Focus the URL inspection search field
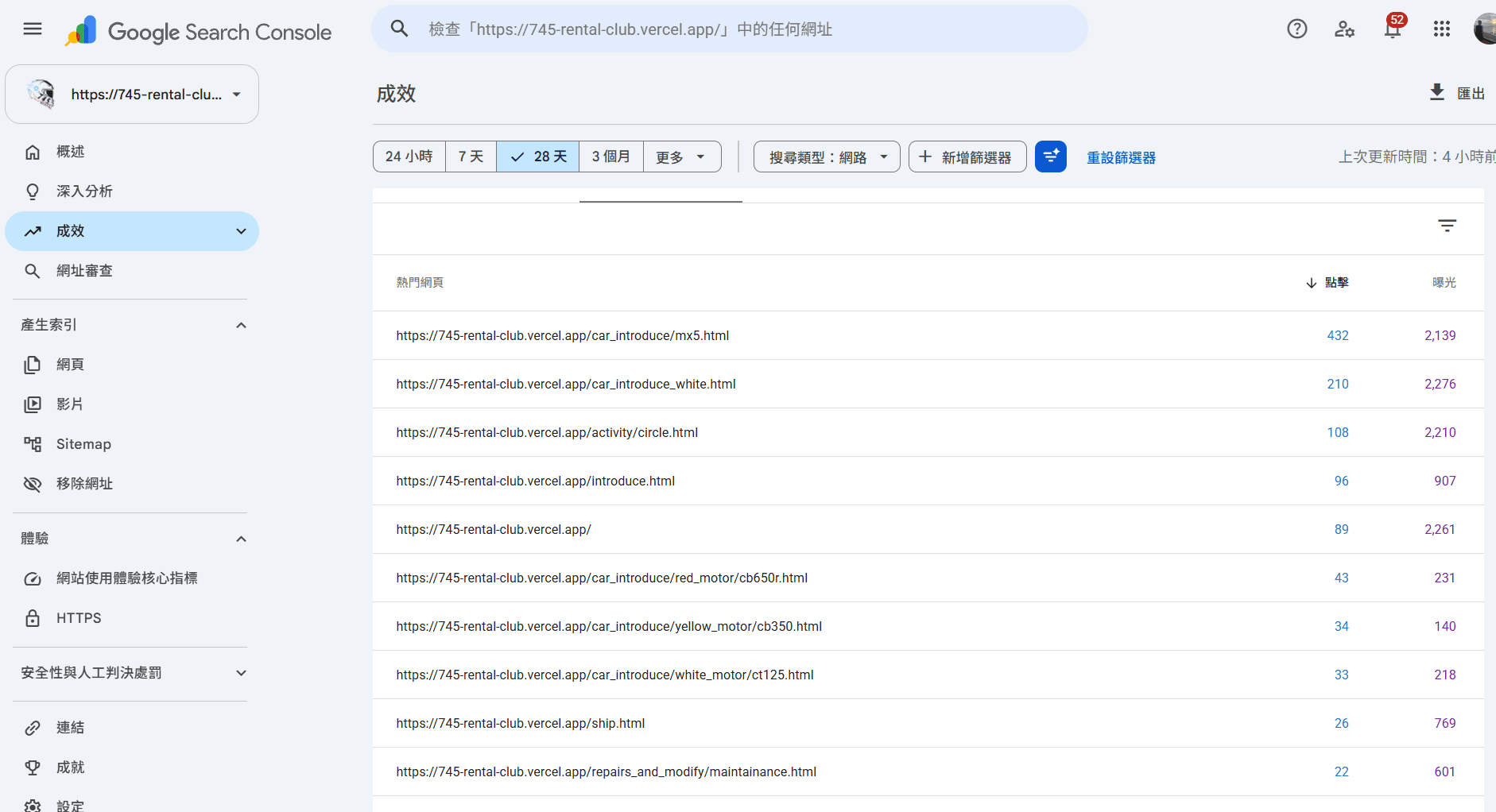 [x=730, y=29]
